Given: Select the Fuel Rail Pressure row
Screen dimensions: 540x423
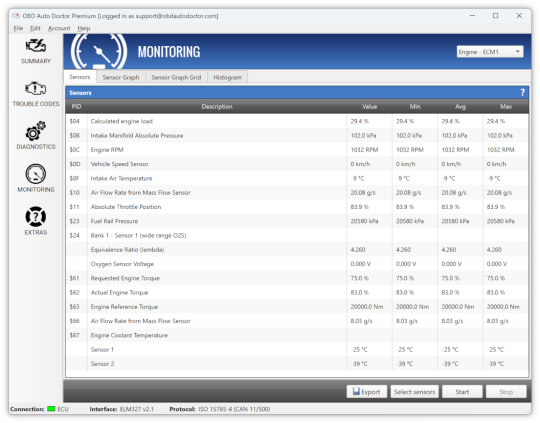Looking at the screenshot, I should (x=297, y=221).
